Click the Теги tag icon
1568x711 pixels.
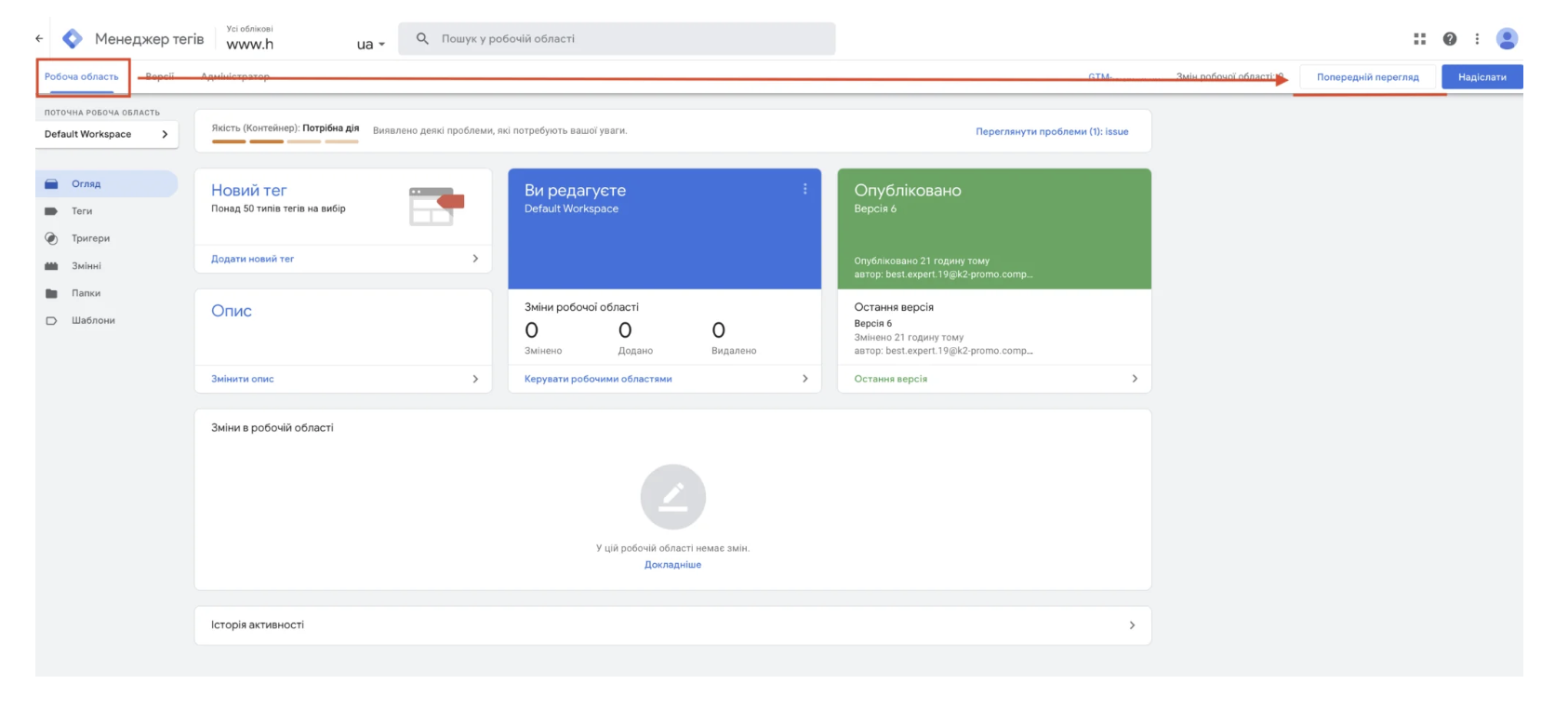click(51, 211)
